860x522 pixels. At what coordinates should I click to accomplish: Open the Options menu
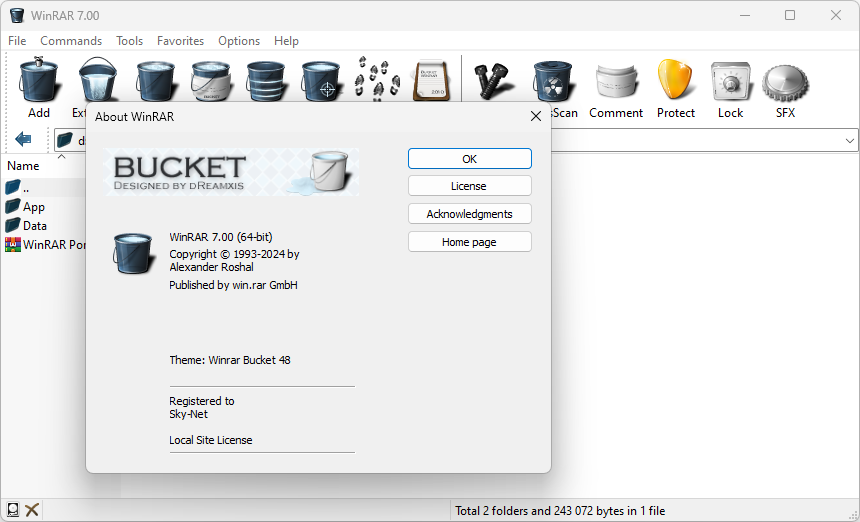click(x=239, y=41)
